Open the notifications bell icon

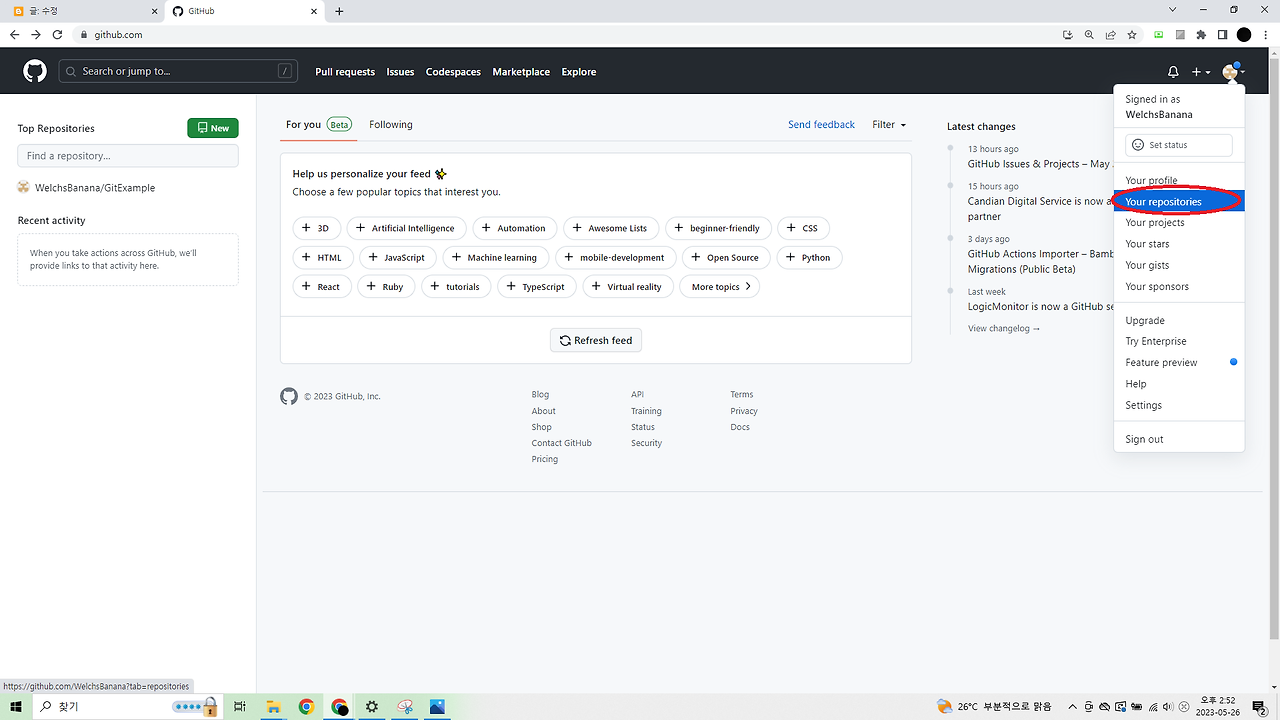tap(1173, 72)
